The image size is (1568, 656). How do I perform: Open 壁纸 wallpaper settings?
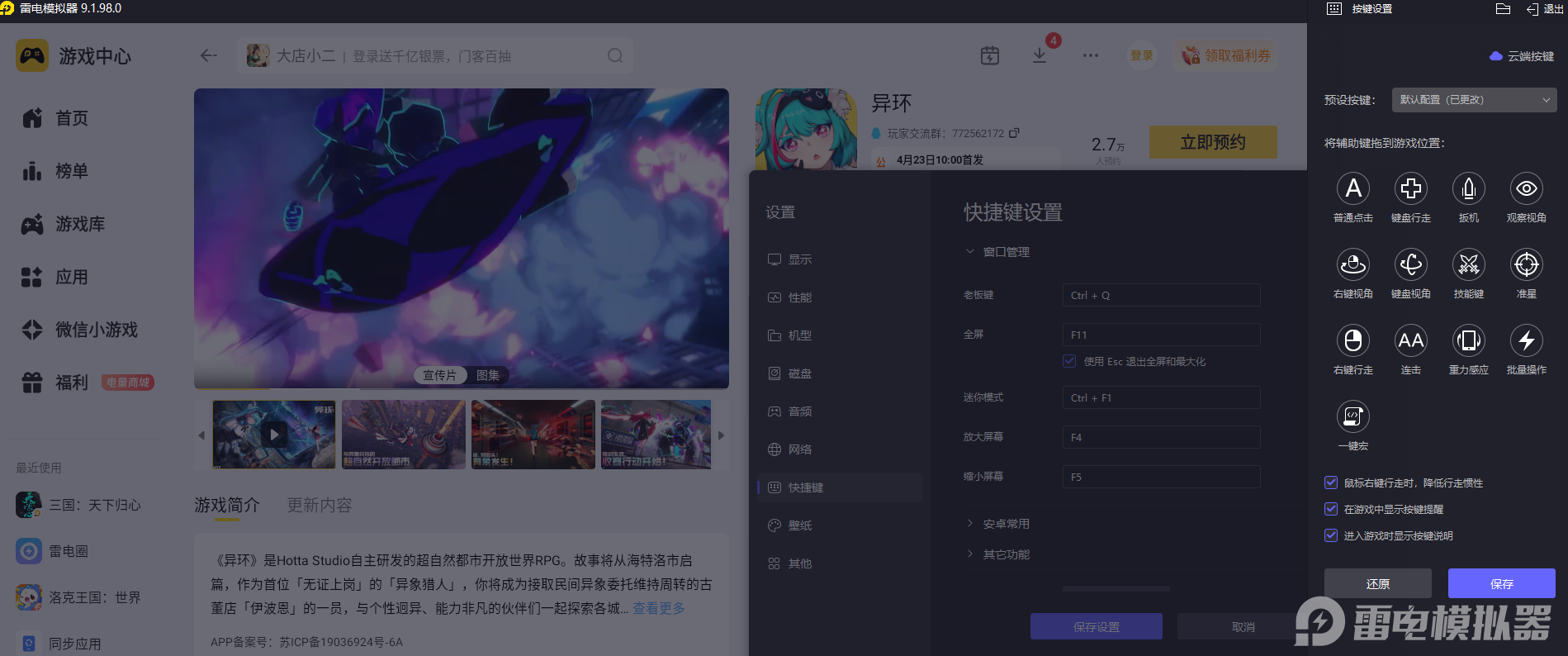tap(840, 525)
